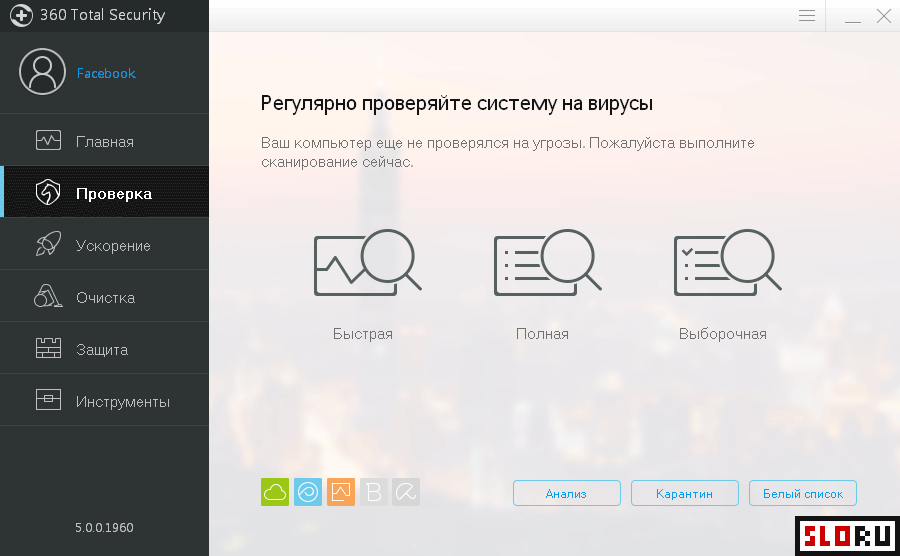The width and height of the screenshot is (900, 556).
Task: Start the Быстрая scan icon
Action: pos(367,263)
